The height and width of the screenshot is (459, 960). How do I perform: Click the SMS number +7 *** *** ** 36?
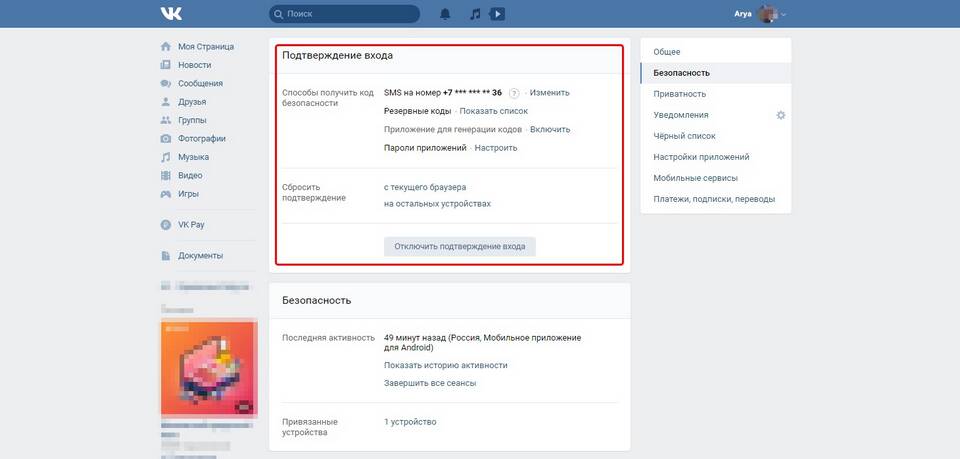[472, 93]
